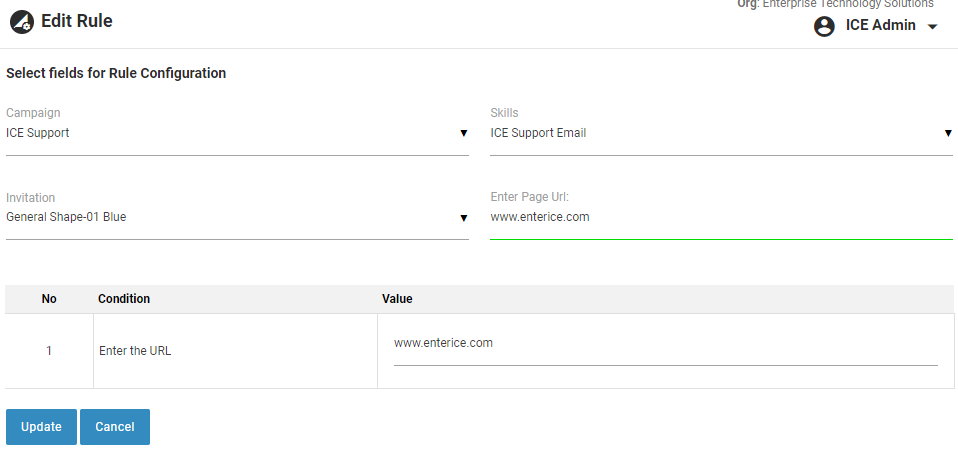Open the Invitation field showing General Shape-01 Blue
Screen dimensions: 958x458
click(230, 217)
